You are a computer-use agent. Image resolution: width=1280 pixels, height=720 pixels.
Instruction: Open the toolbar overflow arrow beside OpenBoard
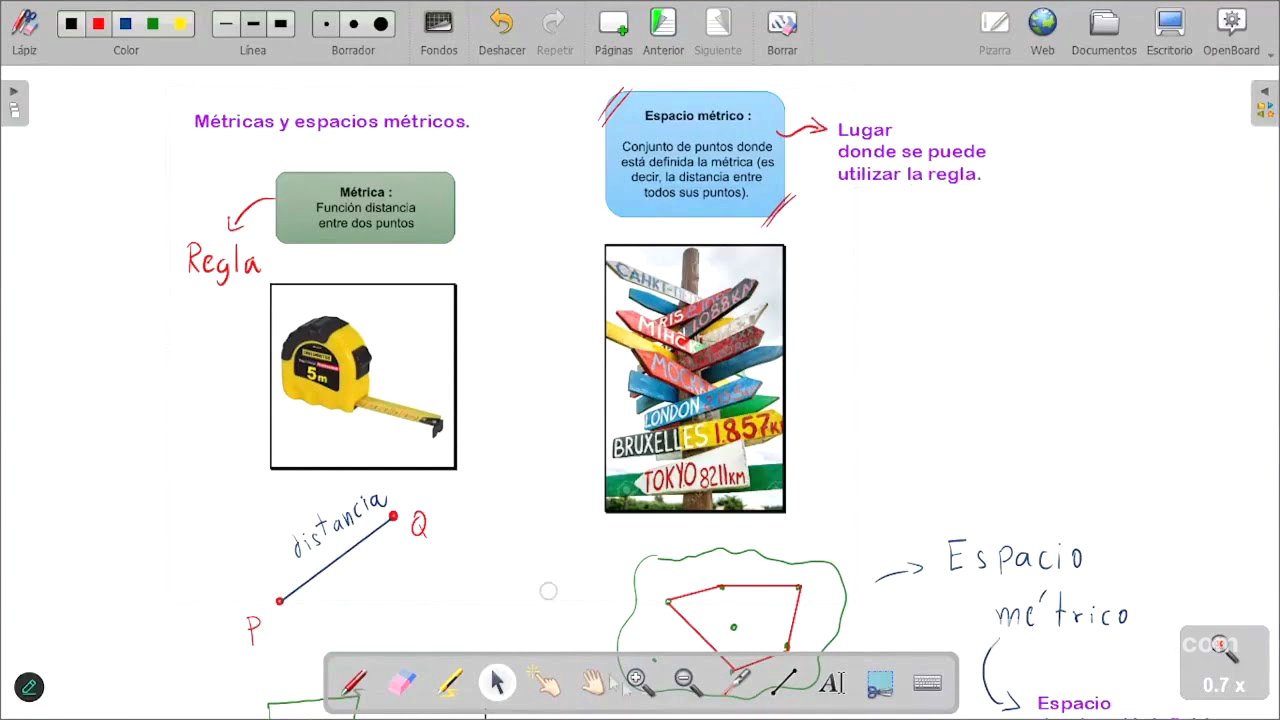coord(1272,53)
